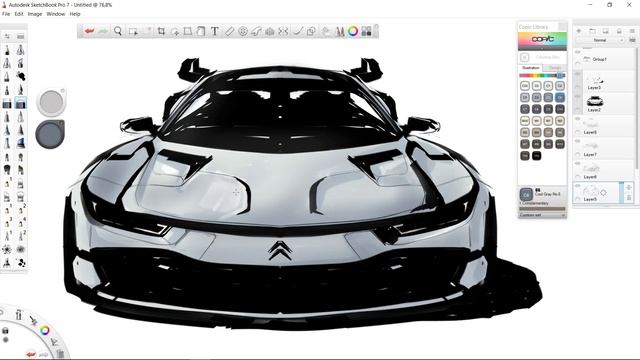Screen dimensions: 640x360
Task: Select the Layer2 car thumbnail
Action: point(595,101)
